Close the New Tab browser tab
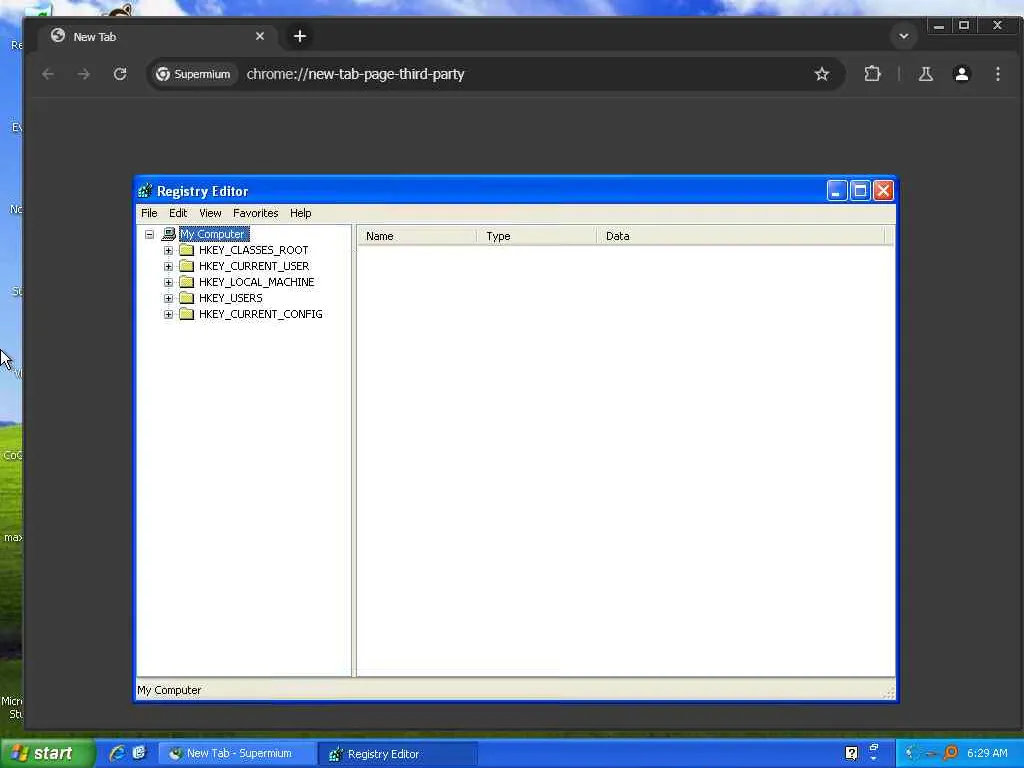This screenshot has width=1024, height=768. 260,36
